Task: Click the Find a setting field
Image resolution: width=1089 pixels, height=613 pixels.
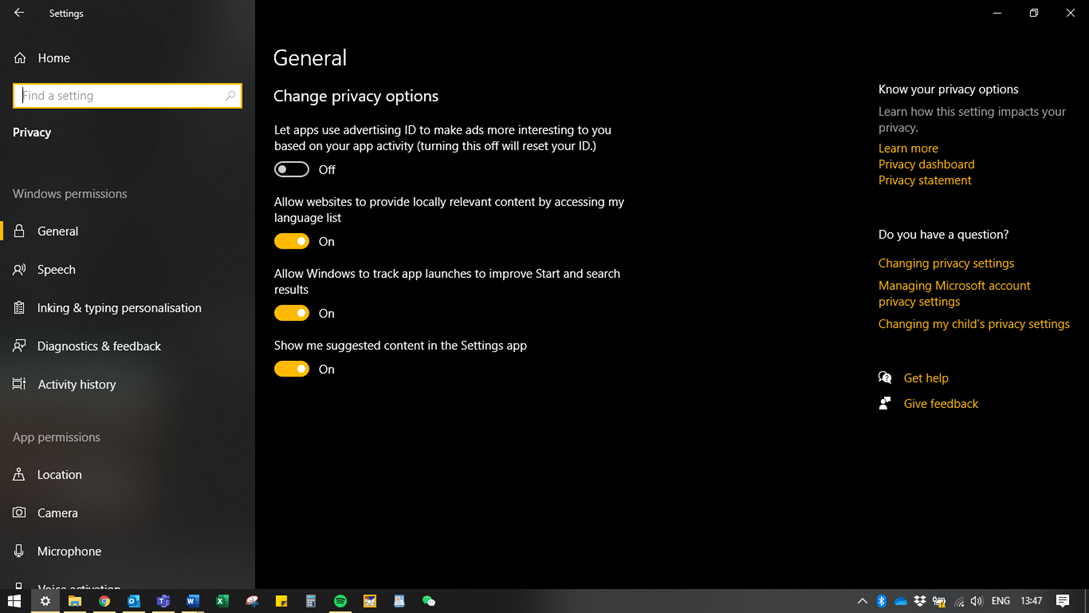Action: pos(118,96)
